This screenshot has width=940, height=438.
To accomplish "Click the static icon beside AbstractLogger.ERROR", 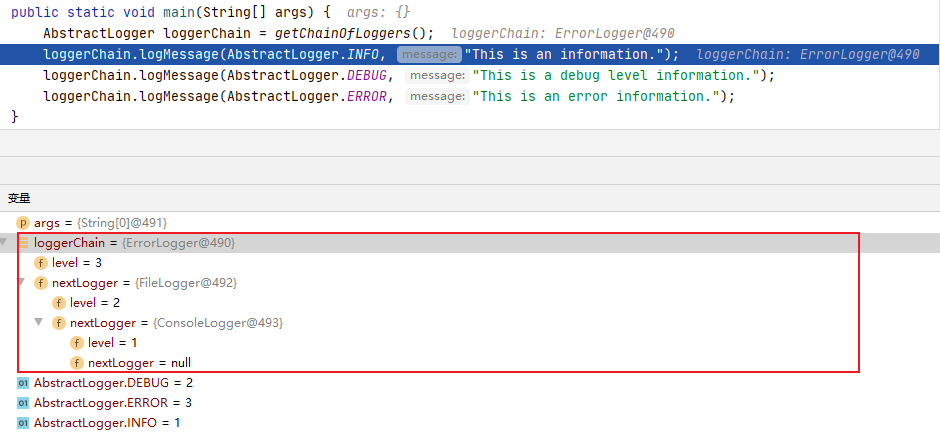I will point(23,403).
